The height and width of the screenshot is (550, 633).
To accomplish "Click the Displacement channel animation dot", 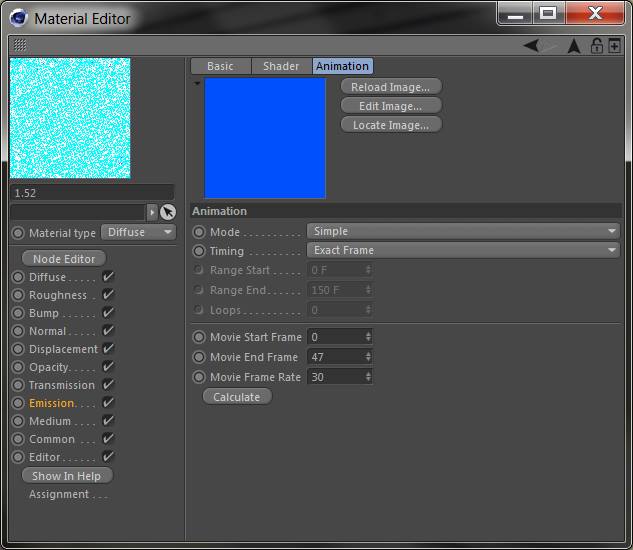I will 18,349.
